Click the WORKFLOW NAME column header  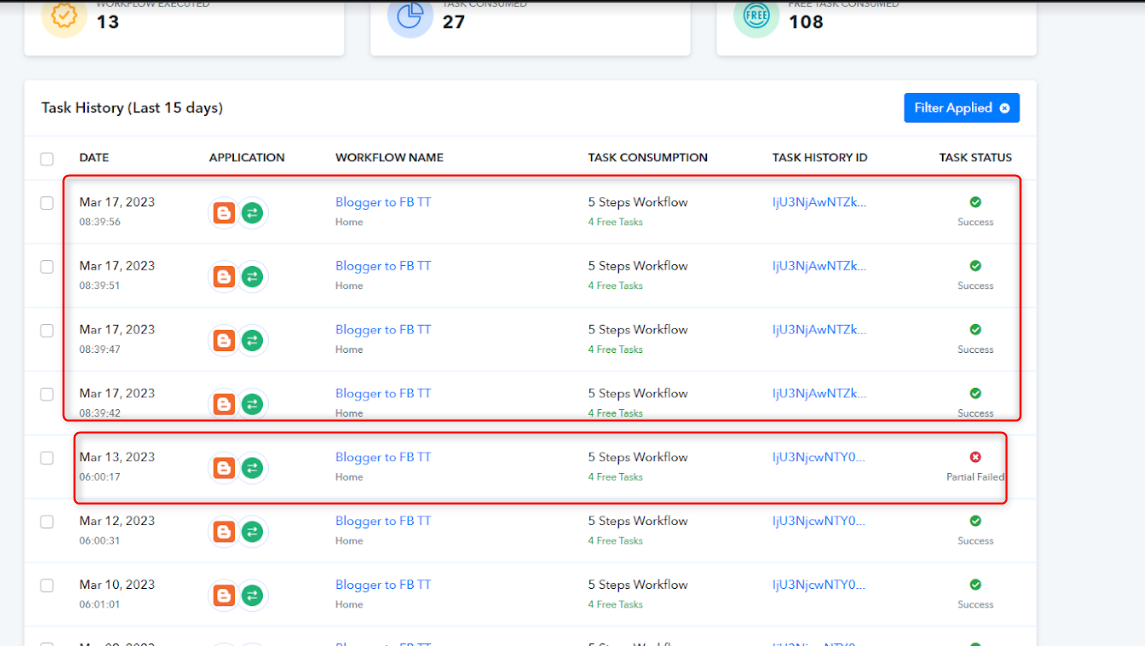[389, 158]
